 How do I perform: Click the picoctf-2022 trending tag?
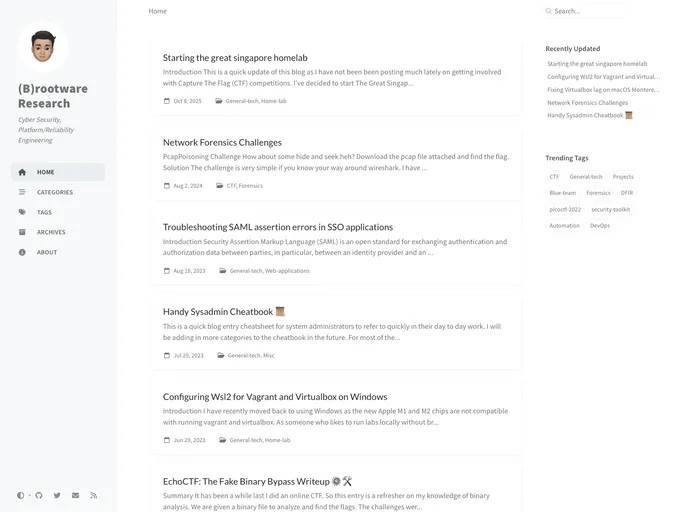coord(565,209)
